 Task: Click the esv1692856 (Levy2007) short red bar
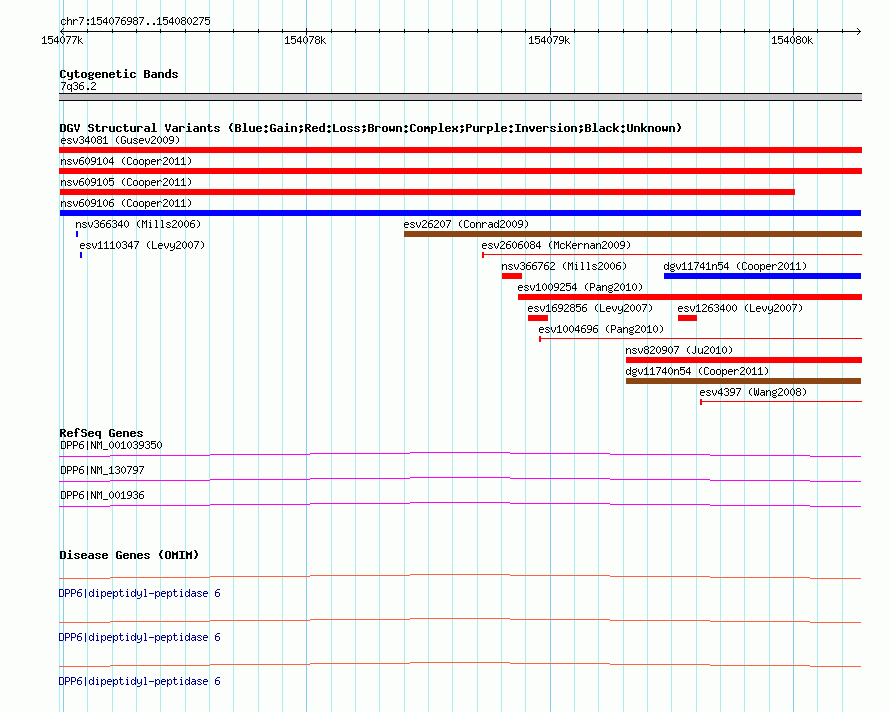538,318
